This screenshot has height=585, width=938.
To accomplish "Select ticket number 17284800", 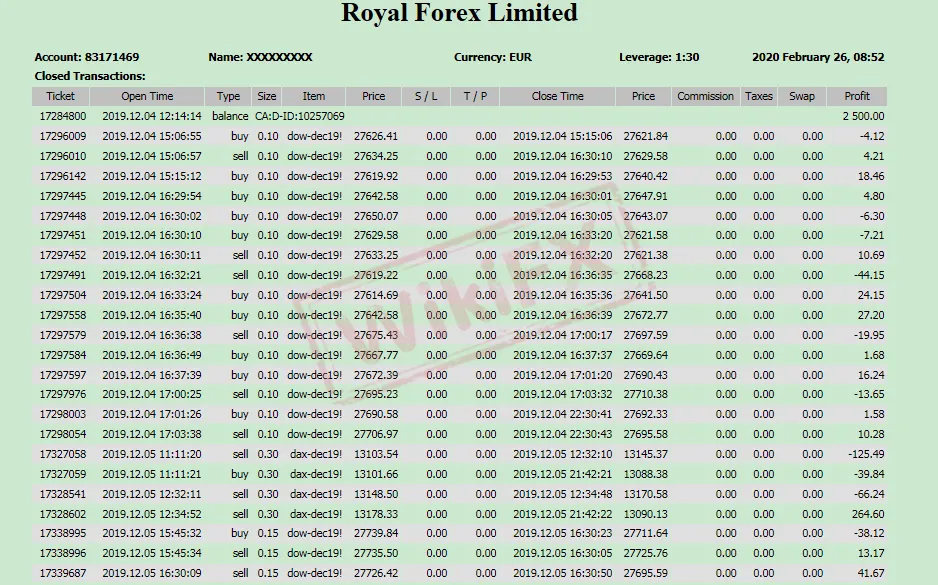I will 63,116.
